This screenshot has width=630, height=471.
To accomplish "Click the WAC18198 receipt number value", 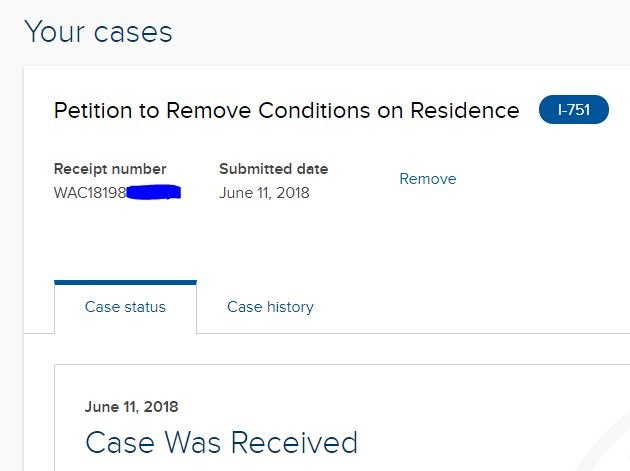I will [90, 193].
